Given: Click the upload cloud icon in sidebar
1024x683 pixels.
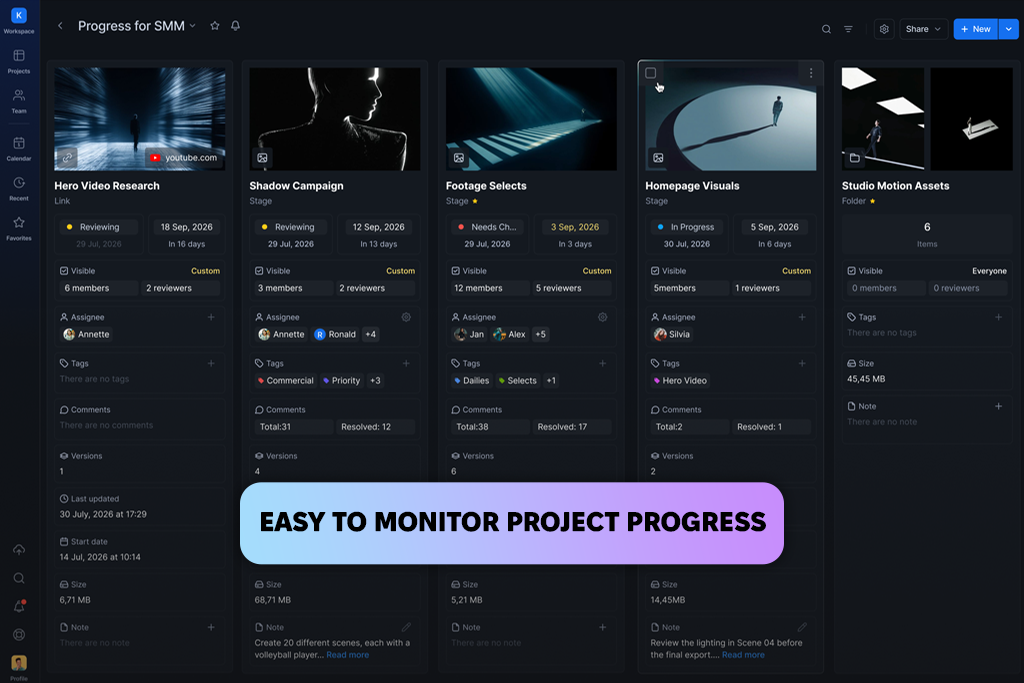Looking at the screenshot, I should 19,550.
